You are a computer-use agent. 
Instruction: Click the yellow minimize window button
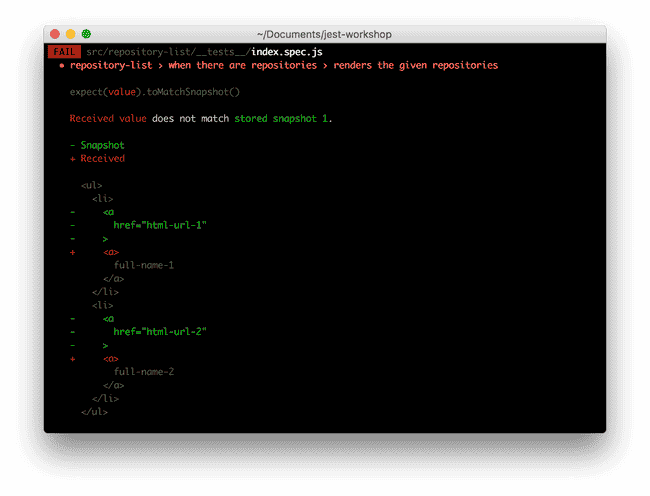[71, 34]
